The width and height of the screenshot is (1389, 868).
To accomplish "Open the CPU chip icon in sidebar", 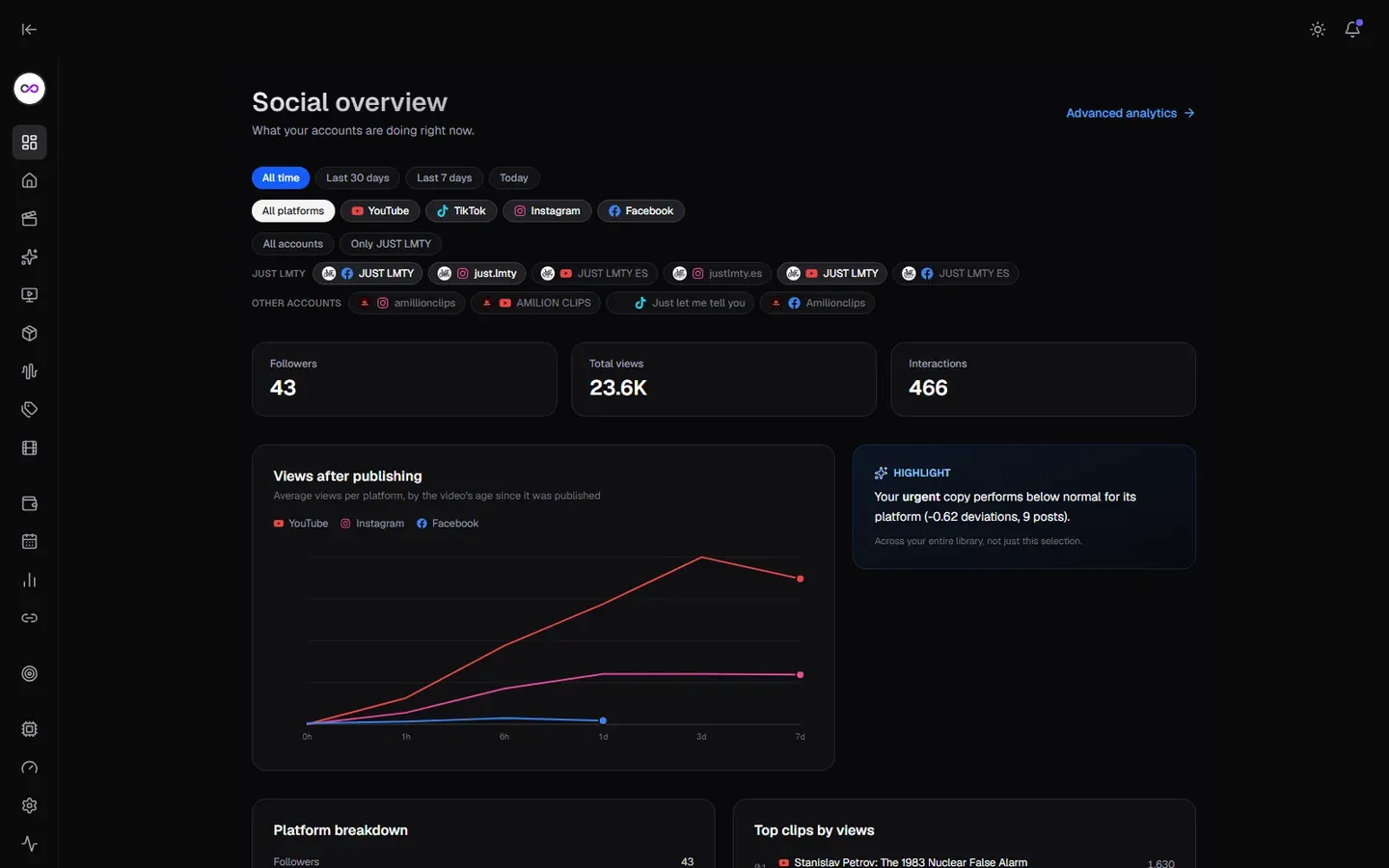I will click(x=30, y=730).
